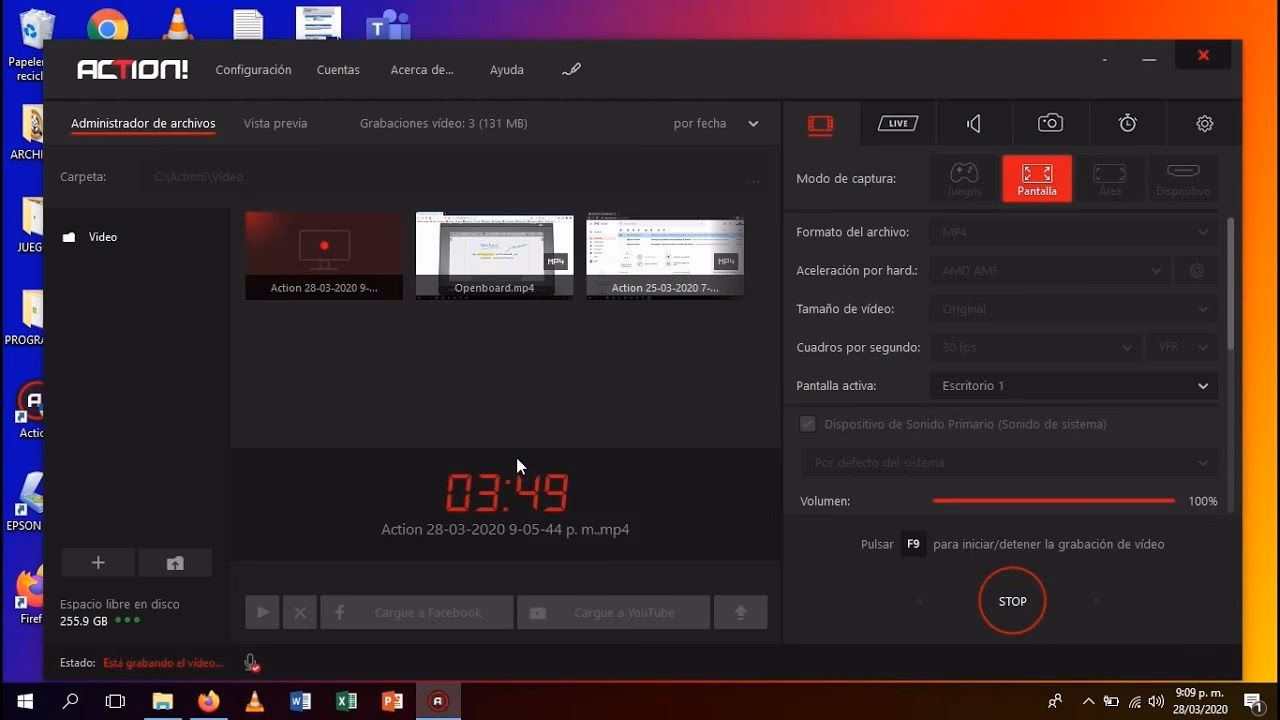Open Tamaño de vídeo Original dropdown
This screenshot has height=720, width=1280.
tap(1073, 309)
